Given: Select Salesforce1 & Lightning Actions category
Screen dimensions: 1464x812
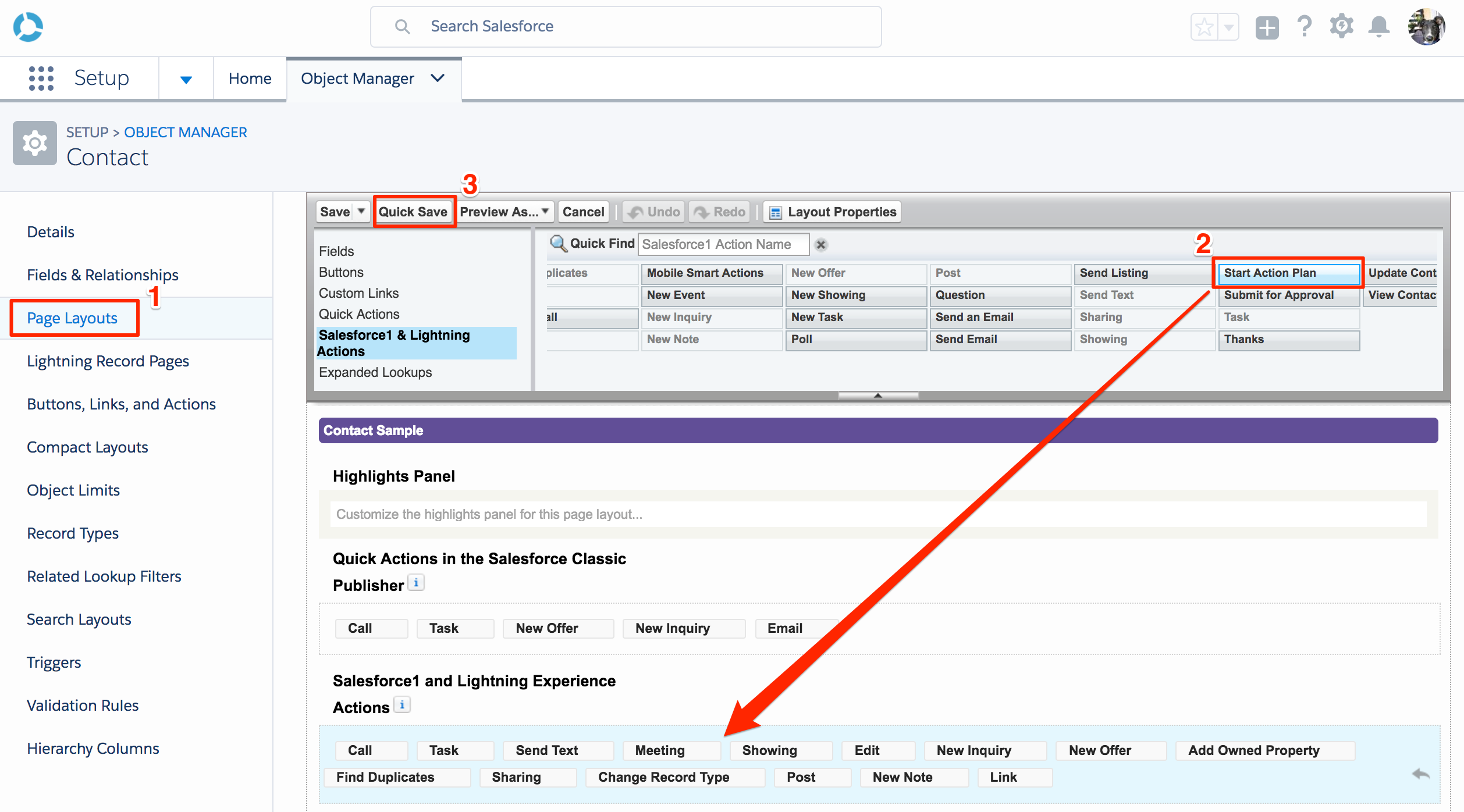Looking at the screenshot, I should (x=416, y=343).
